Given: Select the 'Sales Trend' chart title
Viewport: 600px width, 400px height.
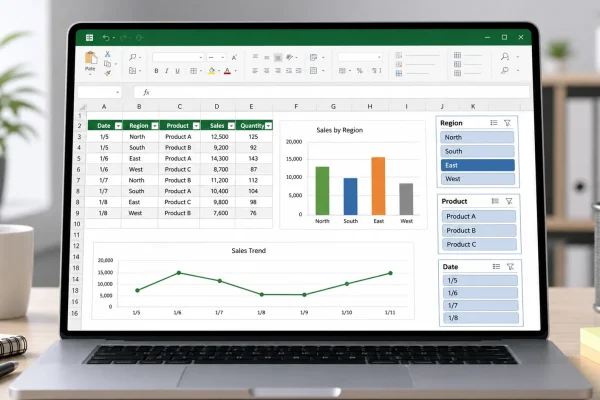Looking at the screenshot, I should tap(249, 251).
